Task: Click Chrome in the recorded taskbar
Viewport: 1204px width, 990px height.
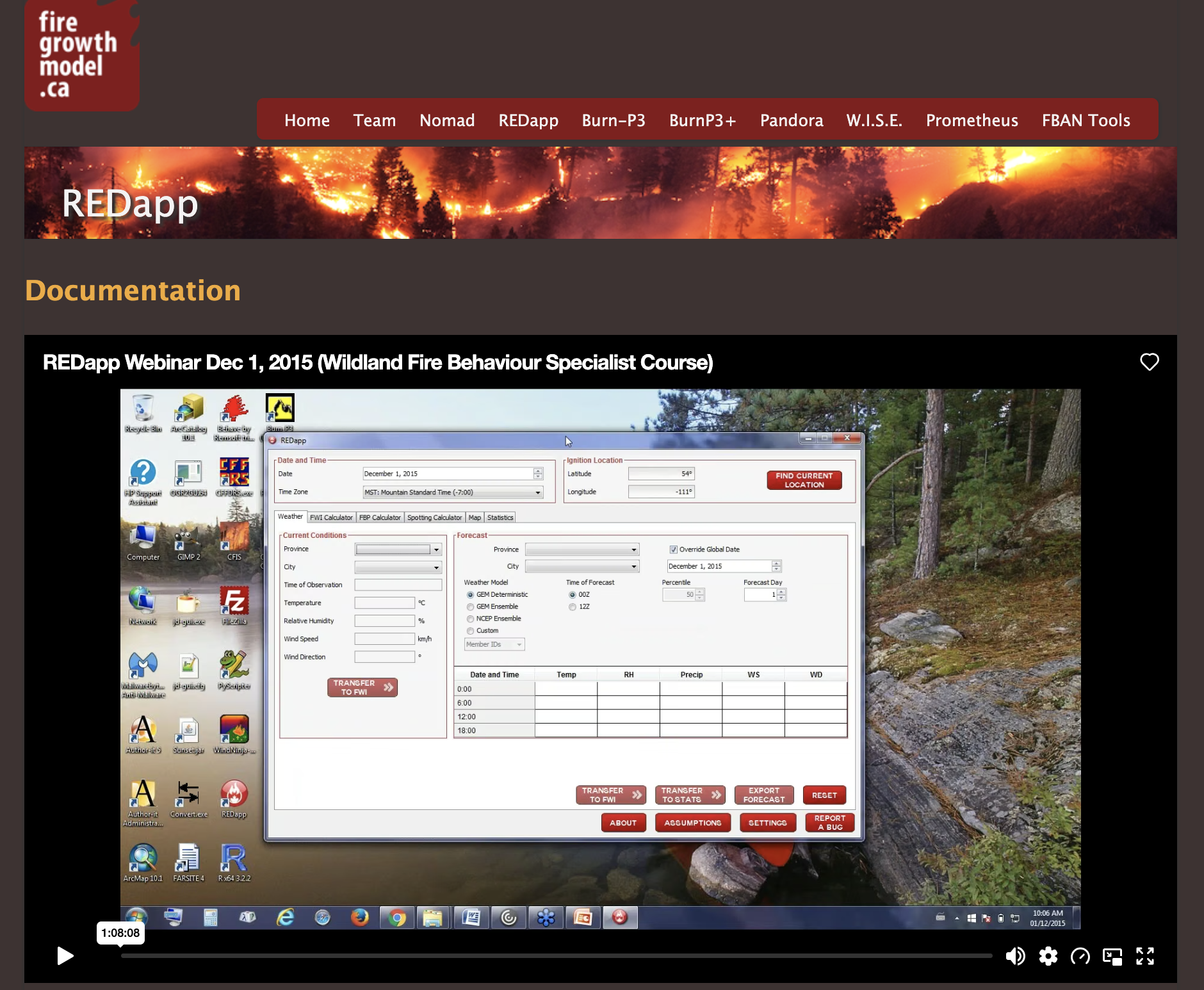Action: 397,918
